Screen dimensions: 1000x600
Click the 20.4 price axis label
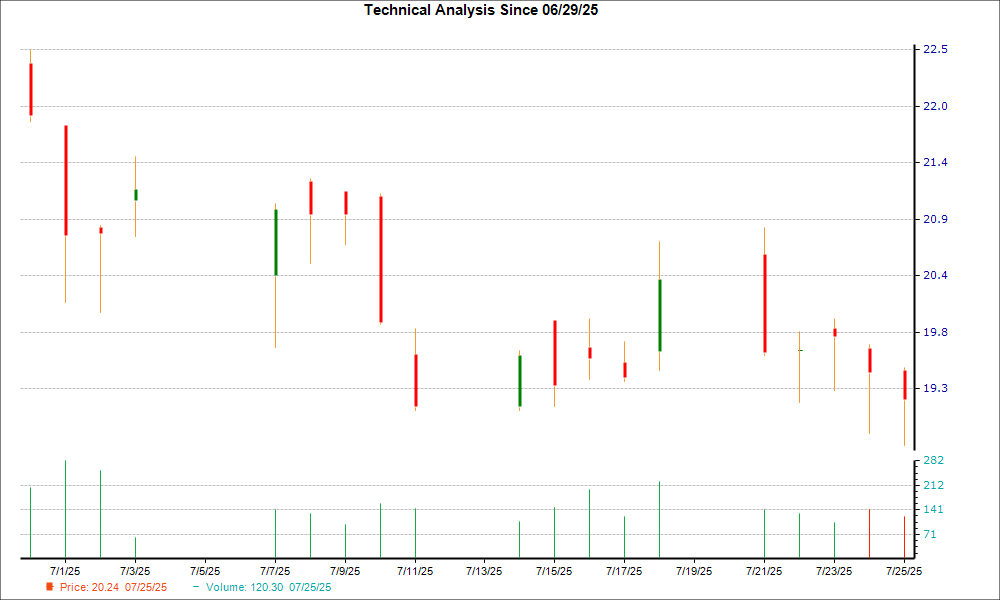(935, 276)
